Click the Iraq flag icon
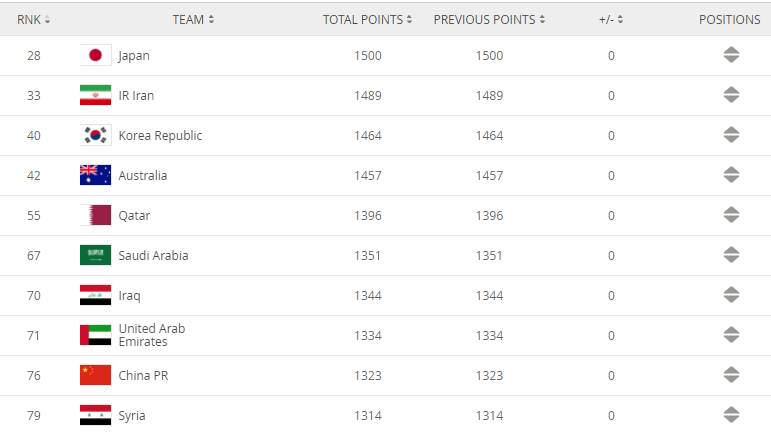Image resolution: width=771 pixels, height=433 pixels. click(95, 296)
